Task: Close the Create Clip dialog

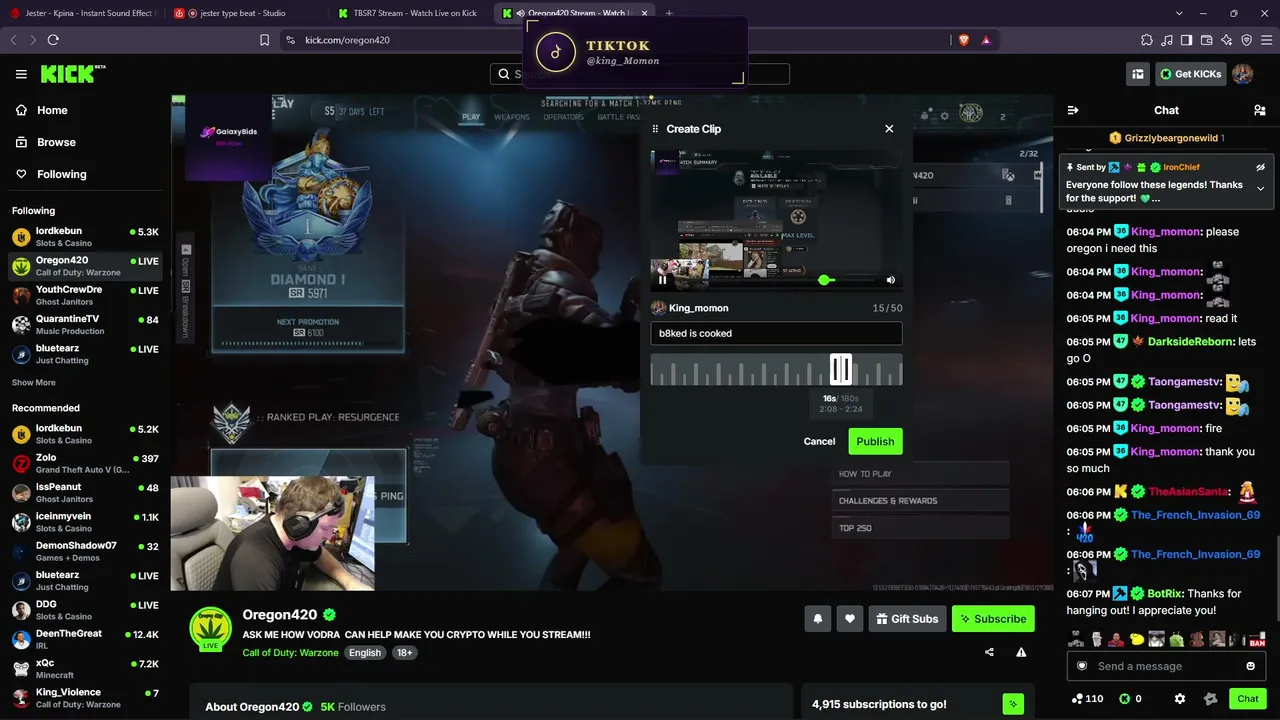Action: 889,129
